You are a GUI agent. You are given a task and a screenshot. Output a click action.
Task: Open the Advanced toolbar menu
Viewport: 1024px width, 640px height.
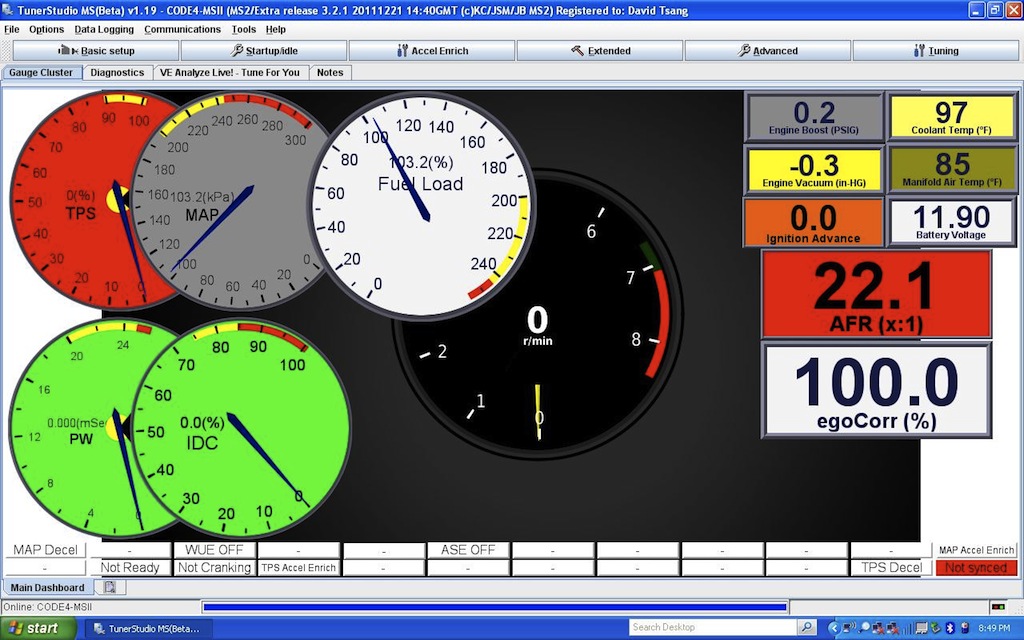tap(768, 50)
